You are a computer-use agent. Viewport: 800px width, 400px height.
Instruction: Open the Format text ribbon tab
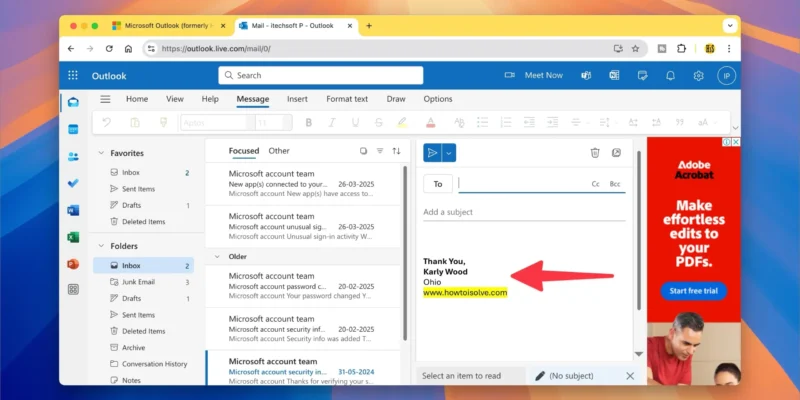[347, 99]
